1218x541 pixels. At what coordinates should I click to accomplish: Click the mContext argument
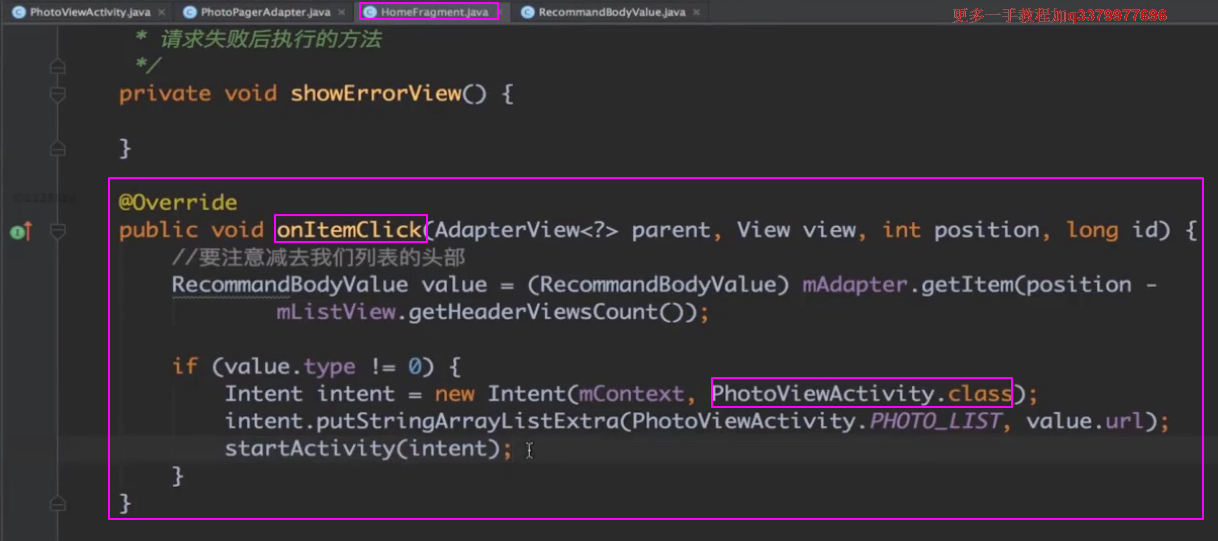pyautogui.click(x=631, y=393)
